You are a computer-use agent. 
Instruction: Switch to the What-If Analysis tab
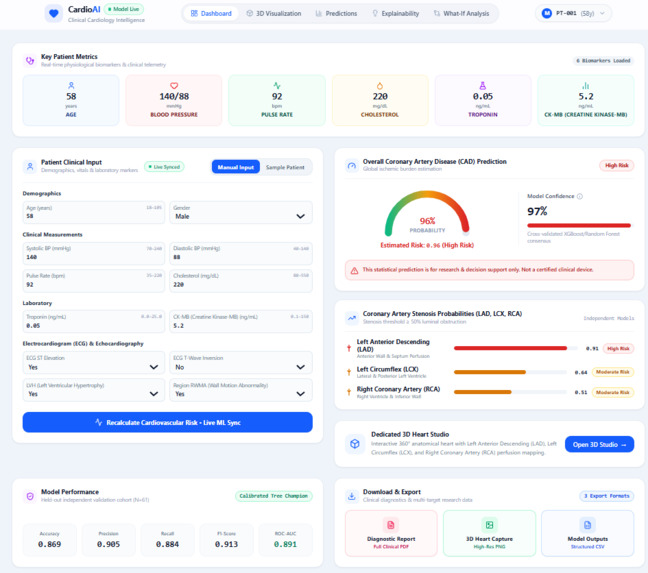click(x=461, y=13)
